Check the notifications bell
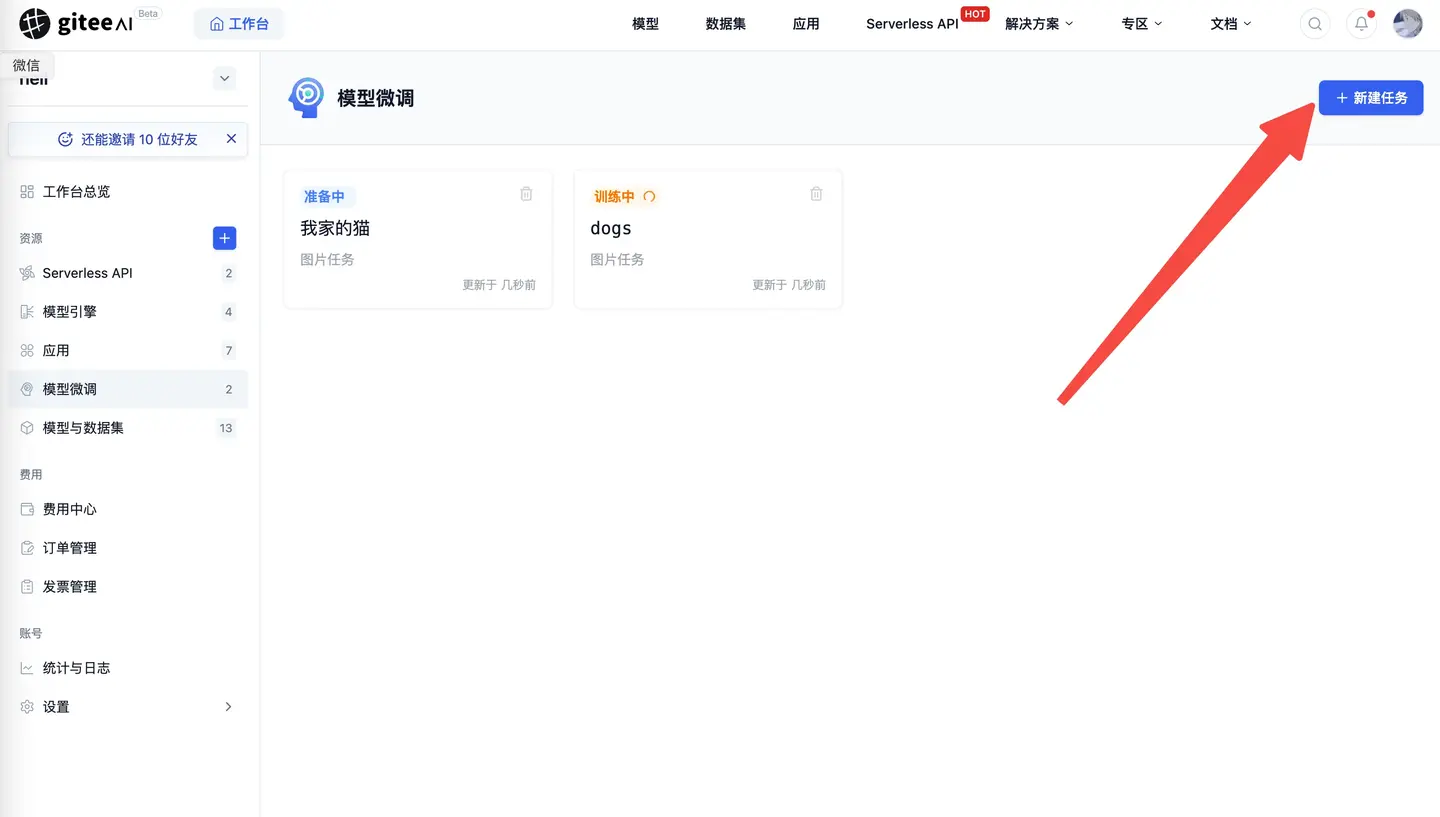This screenshot has width=1440, height=817. [x=1360, y=23]
